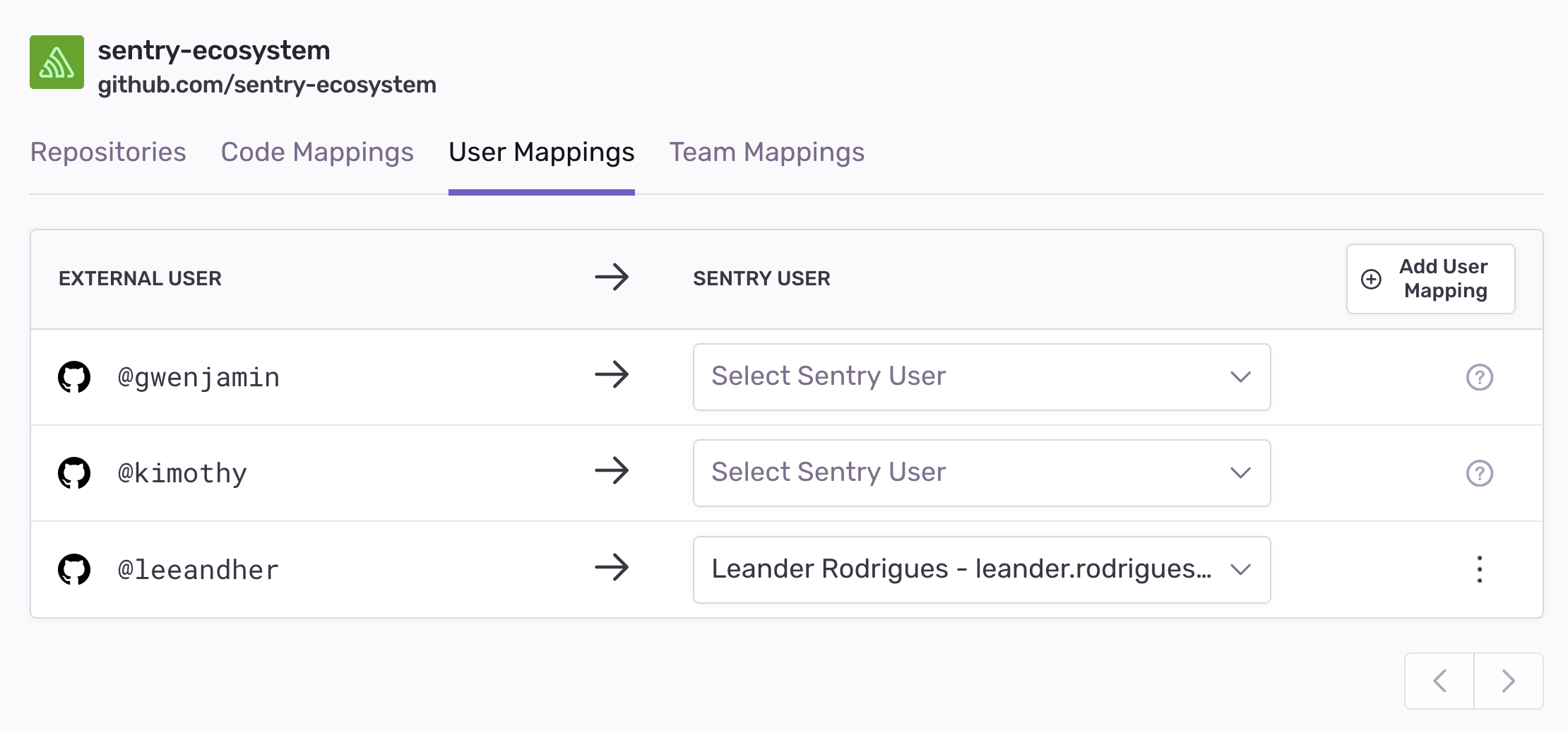Click the green Sentry logo icon
The width and height of the screenshot is (1568, 733).
pyautogui.click(x=57, y=62)
